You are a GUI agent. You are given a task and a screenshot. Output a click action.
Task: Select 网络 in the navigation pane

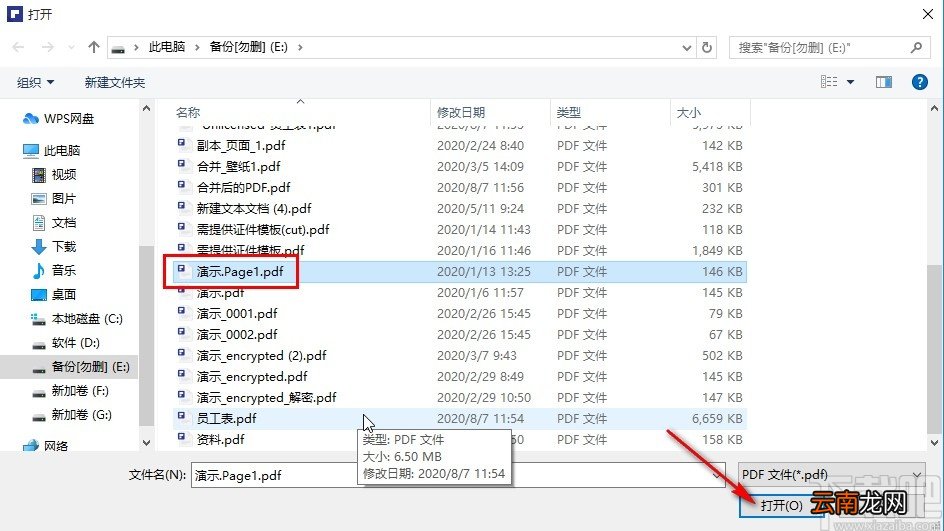click(x=46, y=446)
